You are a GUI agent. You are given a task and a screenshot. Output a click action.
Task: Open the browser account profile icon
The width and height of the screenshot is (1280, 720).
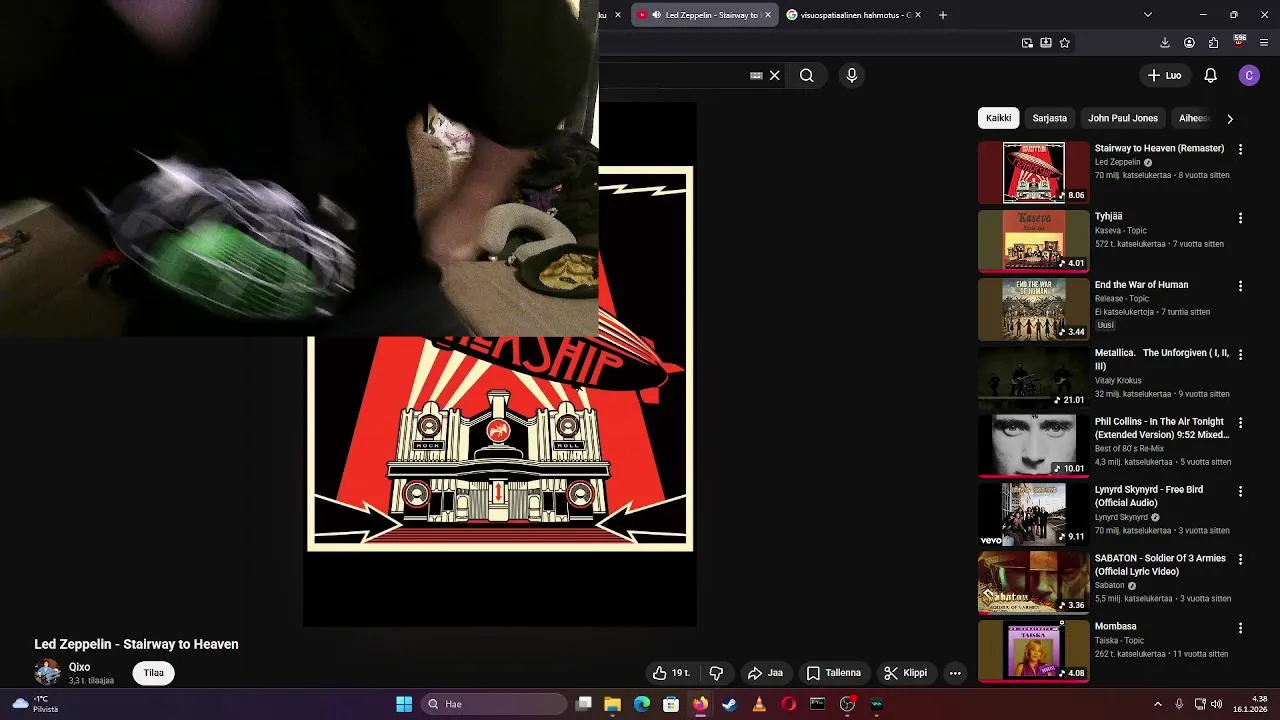[x=1189, y=43]
